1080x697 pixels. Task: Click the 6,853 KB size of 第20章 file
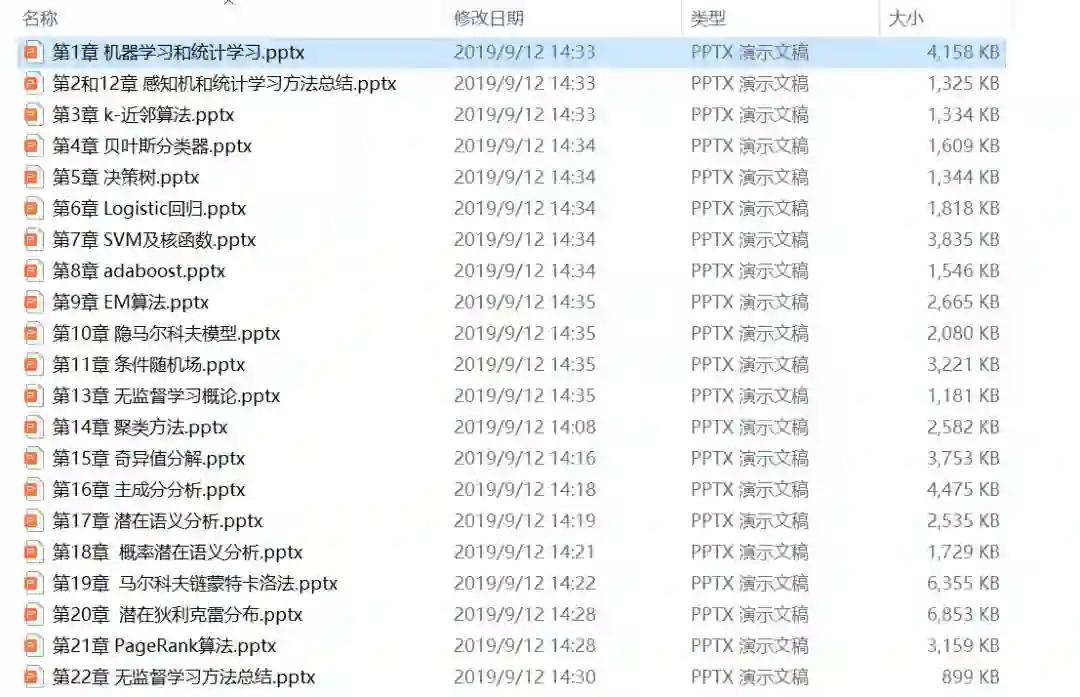click(963, 615)
